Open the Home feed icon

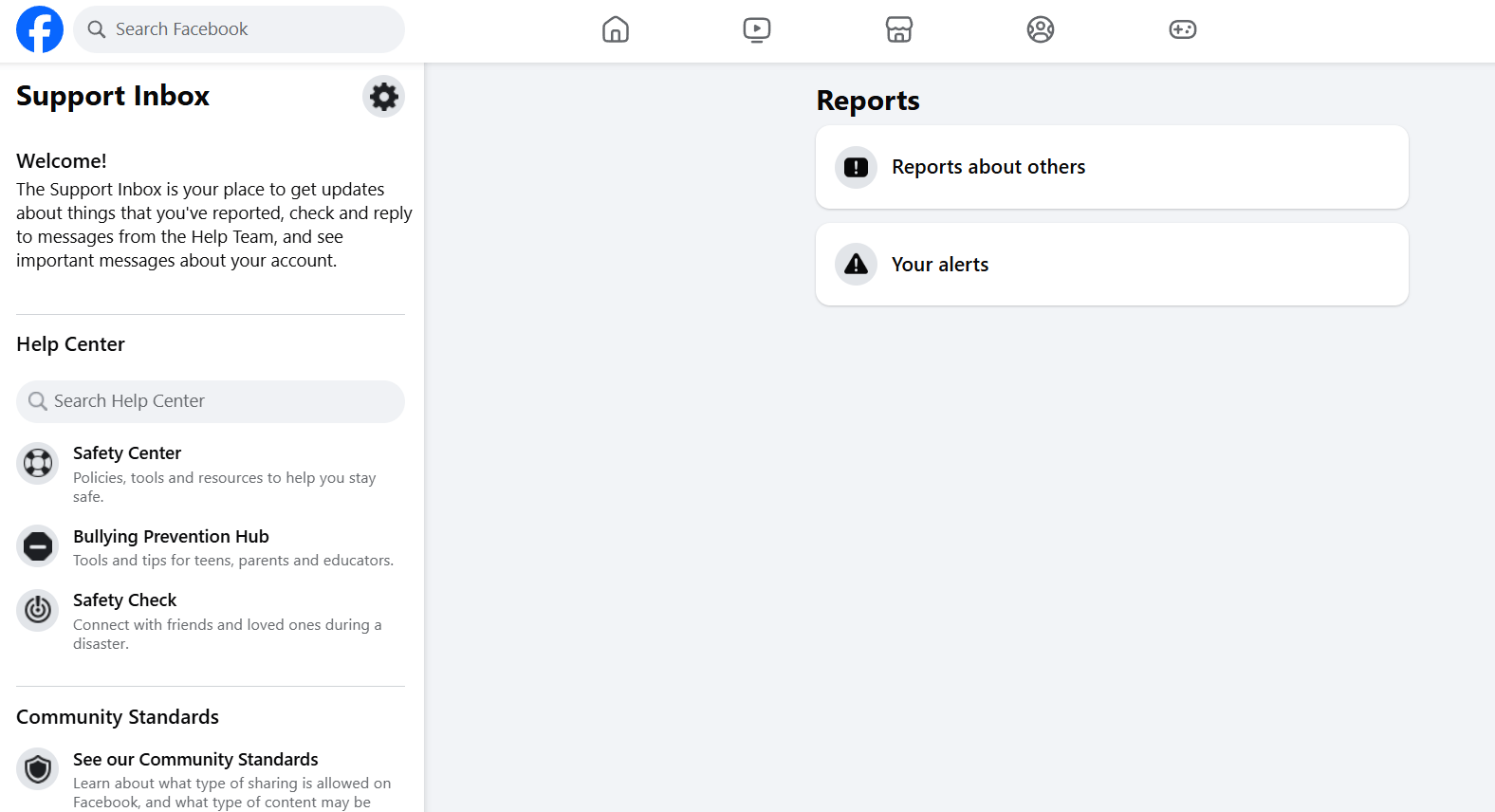point(616,29)
